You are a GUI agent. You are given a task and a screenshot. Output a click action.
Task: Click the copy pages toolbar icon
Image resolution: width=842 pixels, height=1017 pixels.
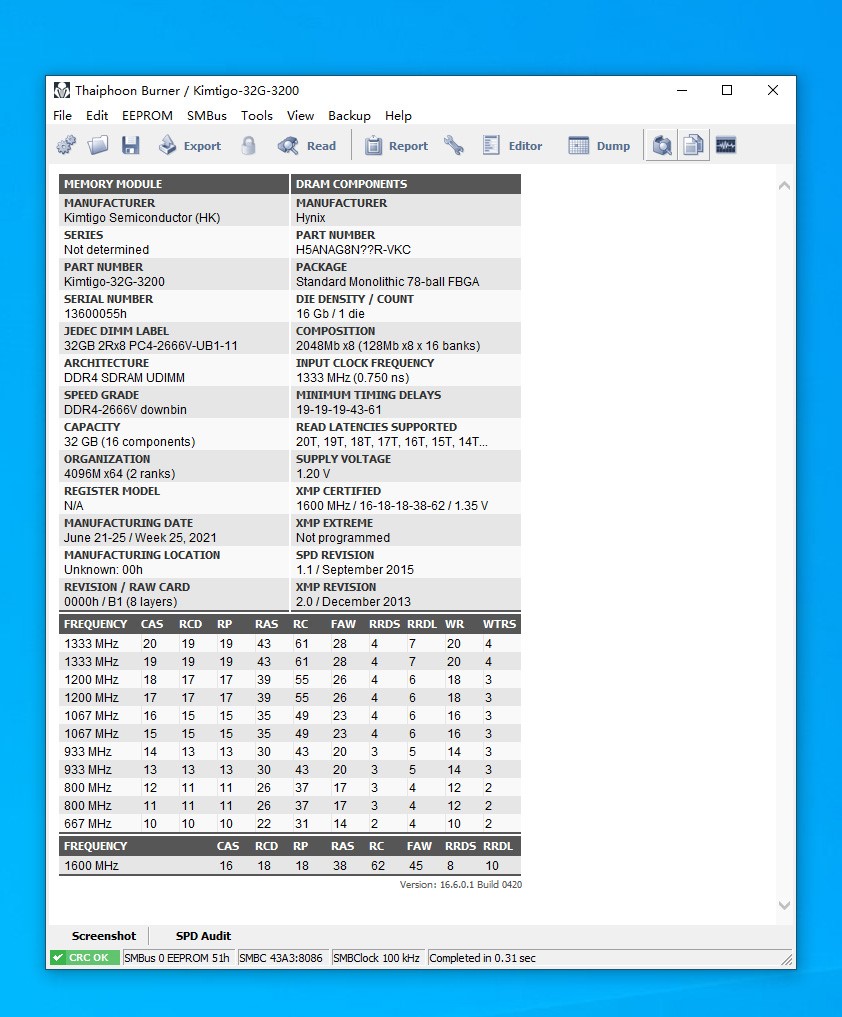click(x=693, y=145)
